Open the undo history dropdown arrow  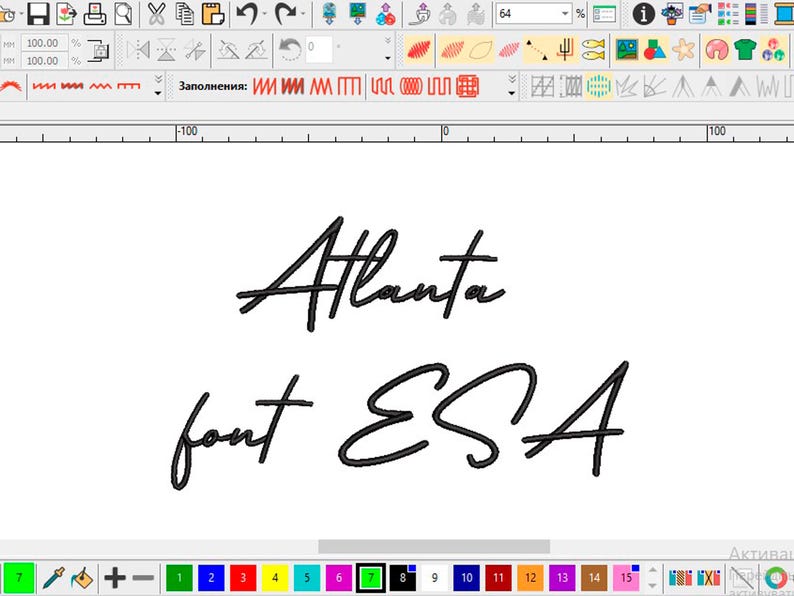(264, 14)
